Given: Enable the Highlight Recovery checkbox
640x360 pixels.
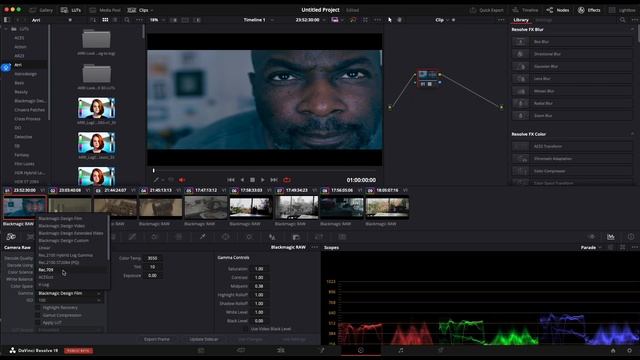Looking at the screenshot, I should 38,308.
